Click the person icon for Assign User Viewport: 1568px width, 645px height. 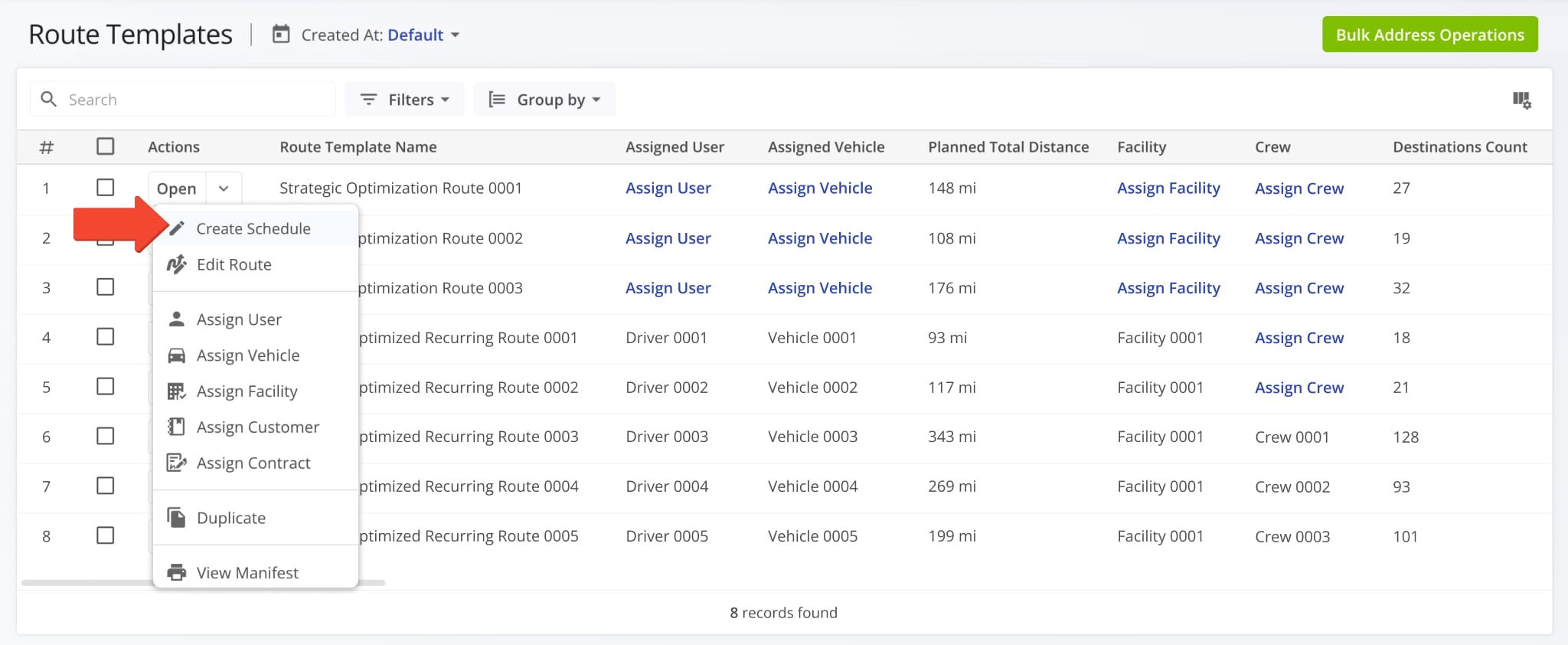177,319
